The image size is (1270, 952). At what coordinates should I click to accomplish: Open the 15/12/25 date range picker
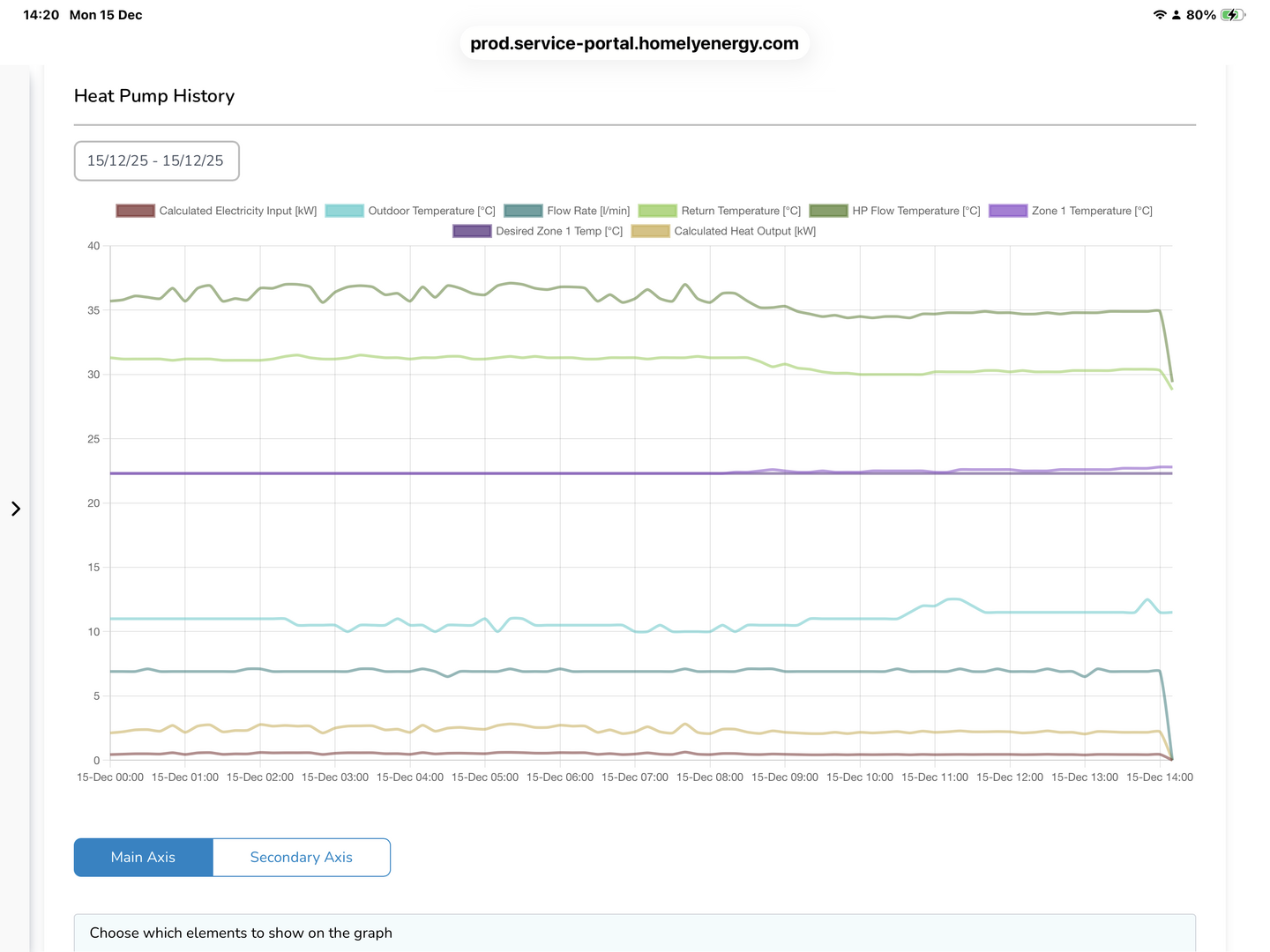point(156,160)
